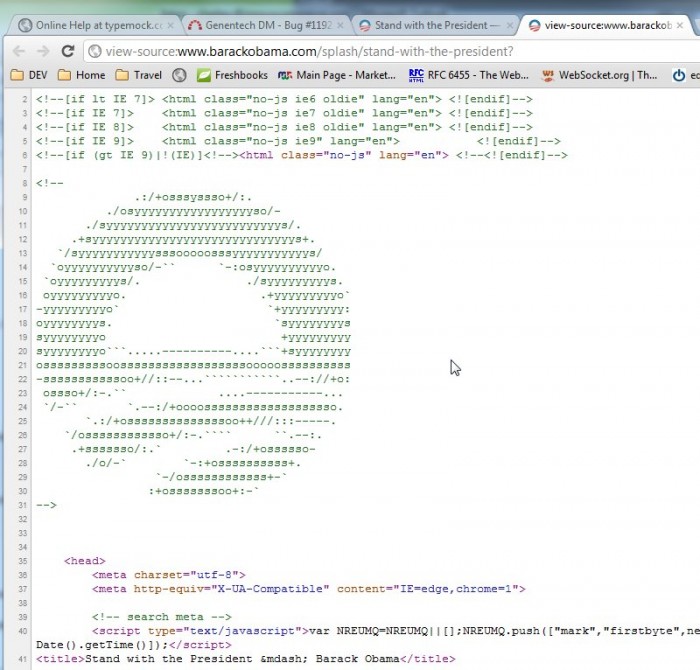
Task: Focus the address bar URL field
Action: click(x=393, y=52)
